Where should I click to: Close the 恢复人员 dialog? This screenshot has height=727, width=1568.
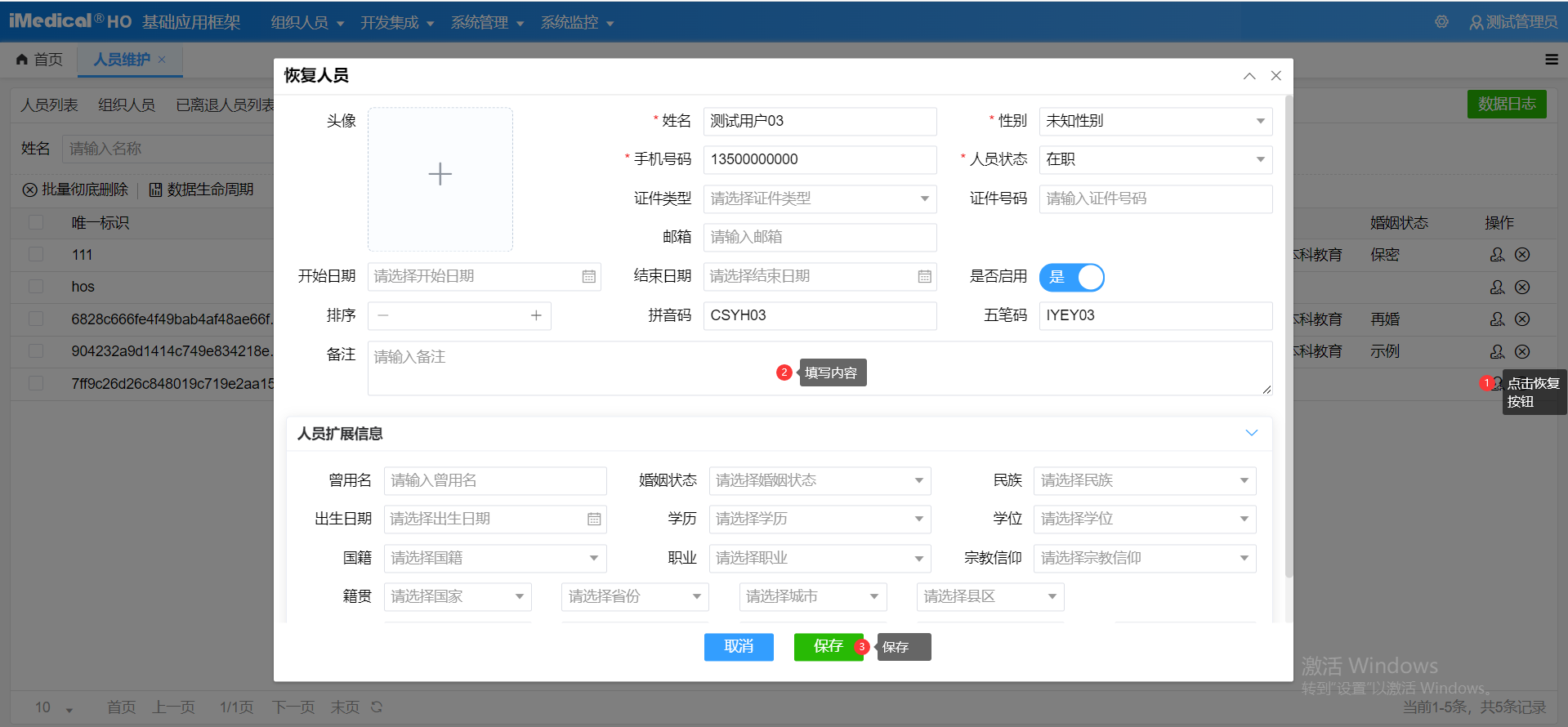[1276, 76]
